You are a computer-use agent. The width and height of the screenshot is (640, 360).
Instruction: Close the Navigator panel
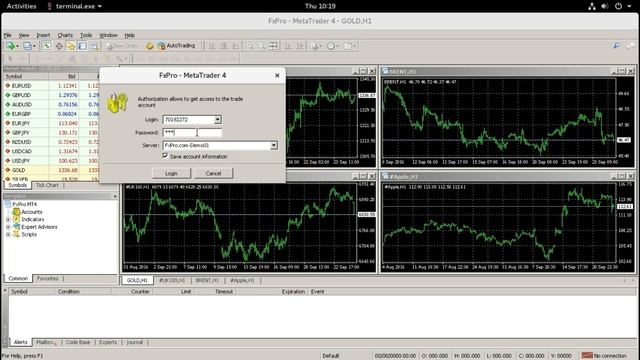point(115,197)
